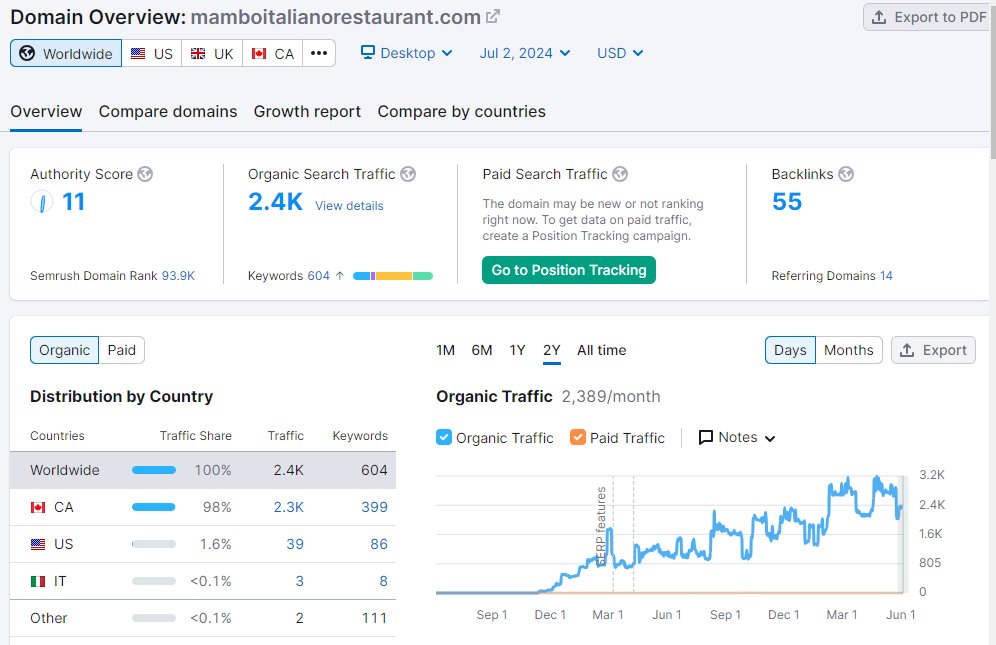Viewport: 996px width, 645px height.
Task: Click Go to Position Tracking button
Action: tap(569, 270)
